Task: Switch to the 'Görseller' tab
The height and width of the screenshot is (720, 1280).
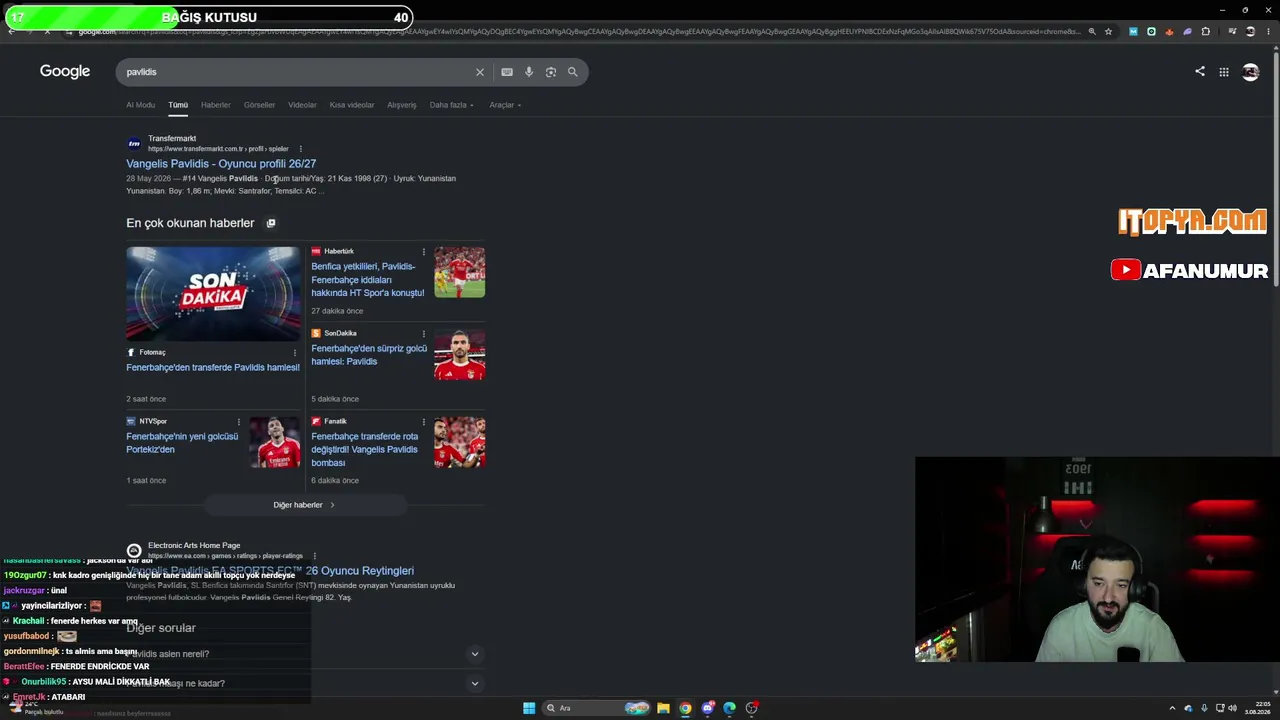Action: pyautogui.click(x=259, y=105)
